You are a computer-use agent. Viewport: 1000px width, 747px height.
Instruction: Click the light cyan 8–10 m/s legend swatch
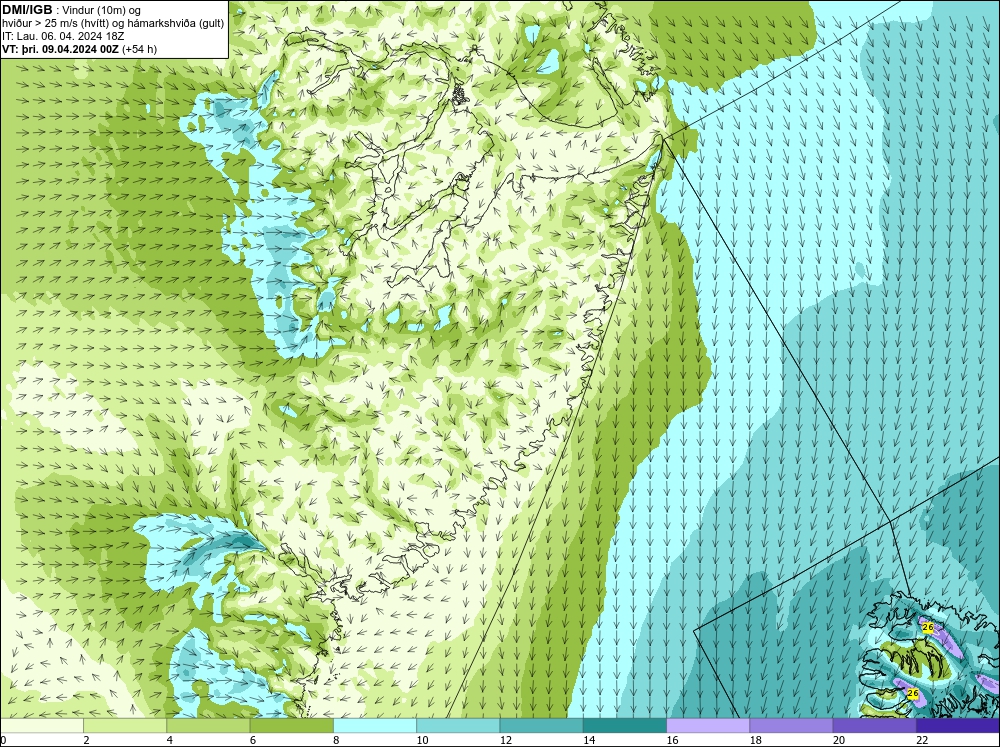(375, 725)
